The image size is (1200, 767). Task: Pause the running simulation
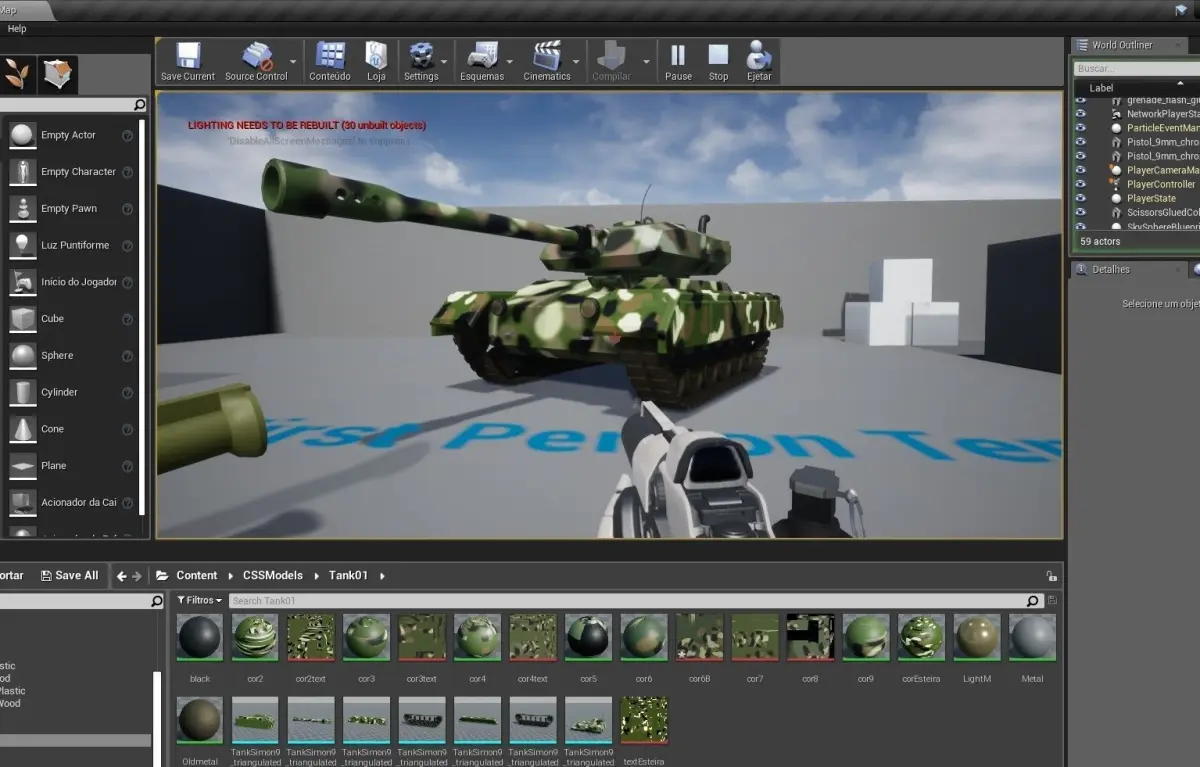tap(678, 61)
